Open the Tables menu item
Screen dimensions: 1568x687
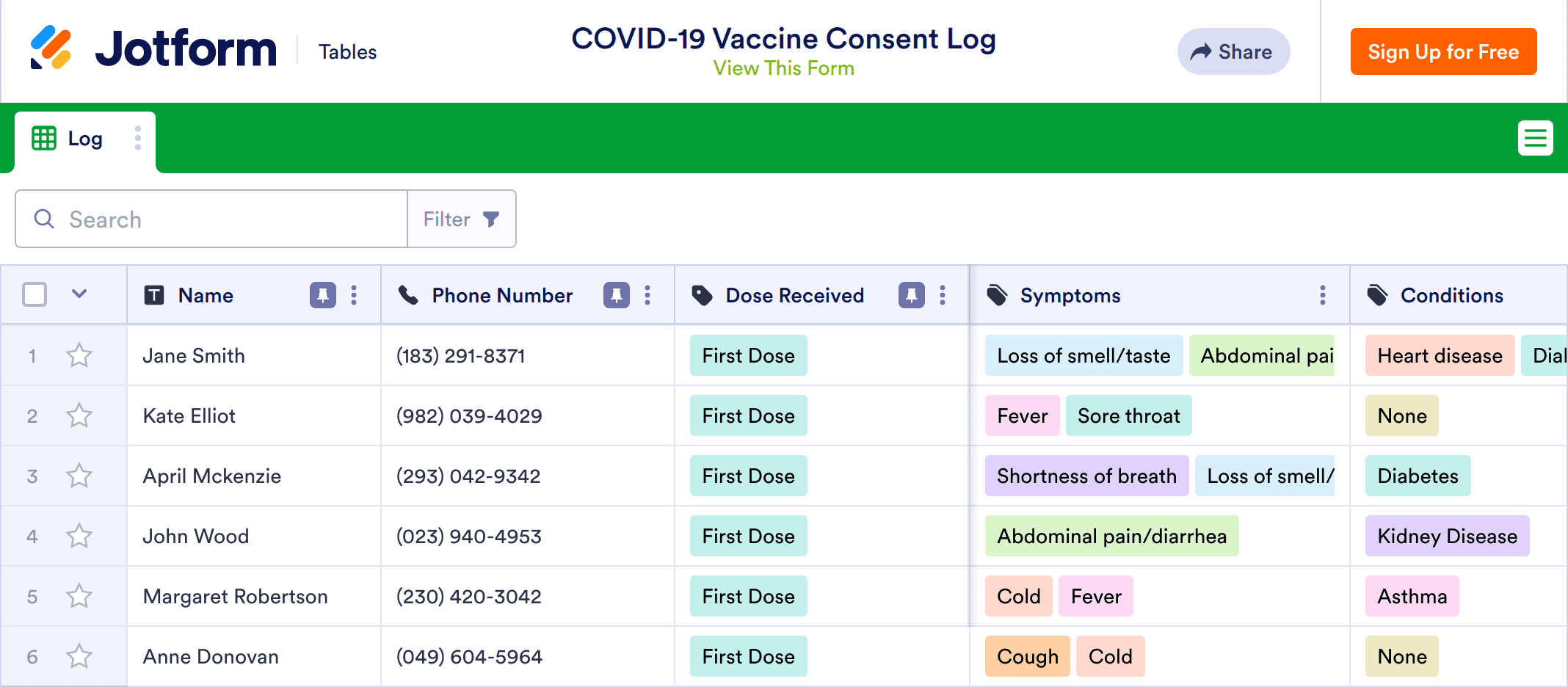tap(347, 52)
